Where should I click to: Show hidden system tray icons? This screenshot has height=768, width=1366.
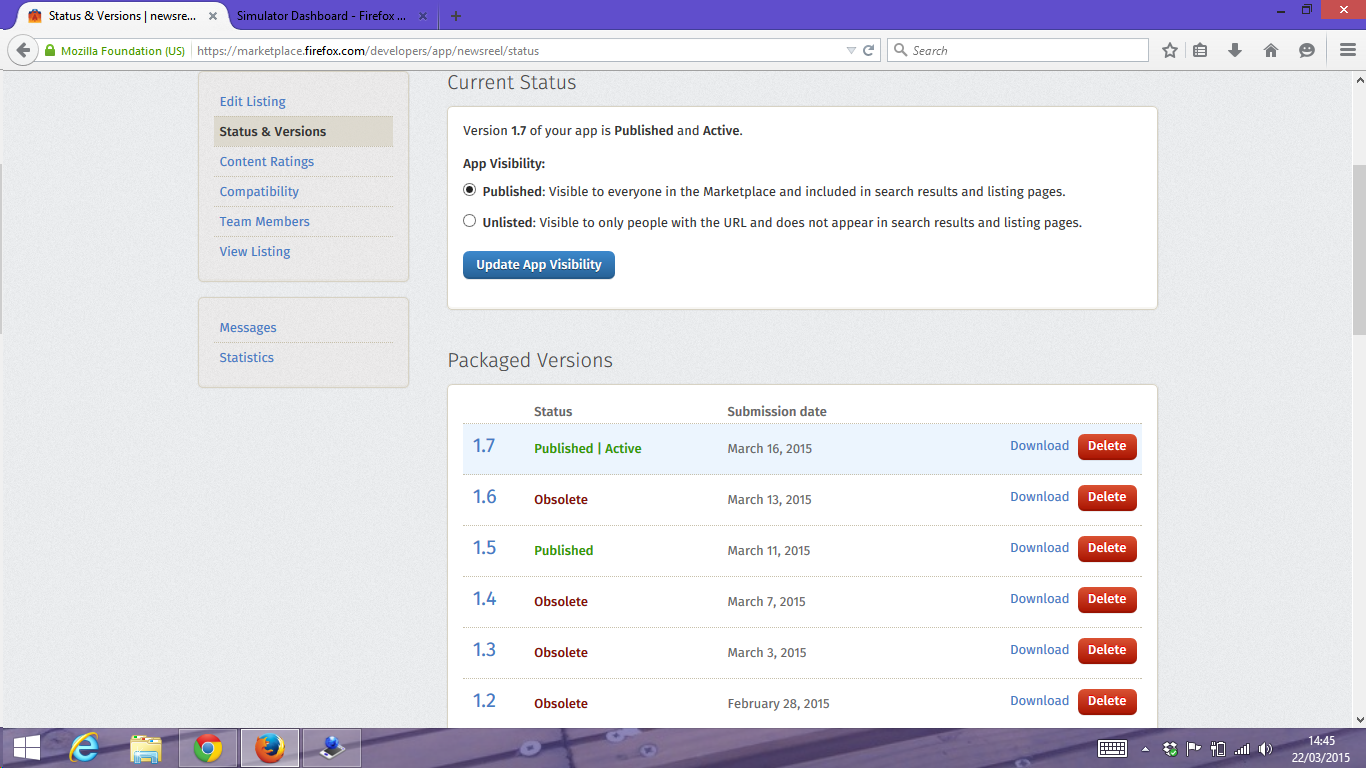tap(1145, 749)
